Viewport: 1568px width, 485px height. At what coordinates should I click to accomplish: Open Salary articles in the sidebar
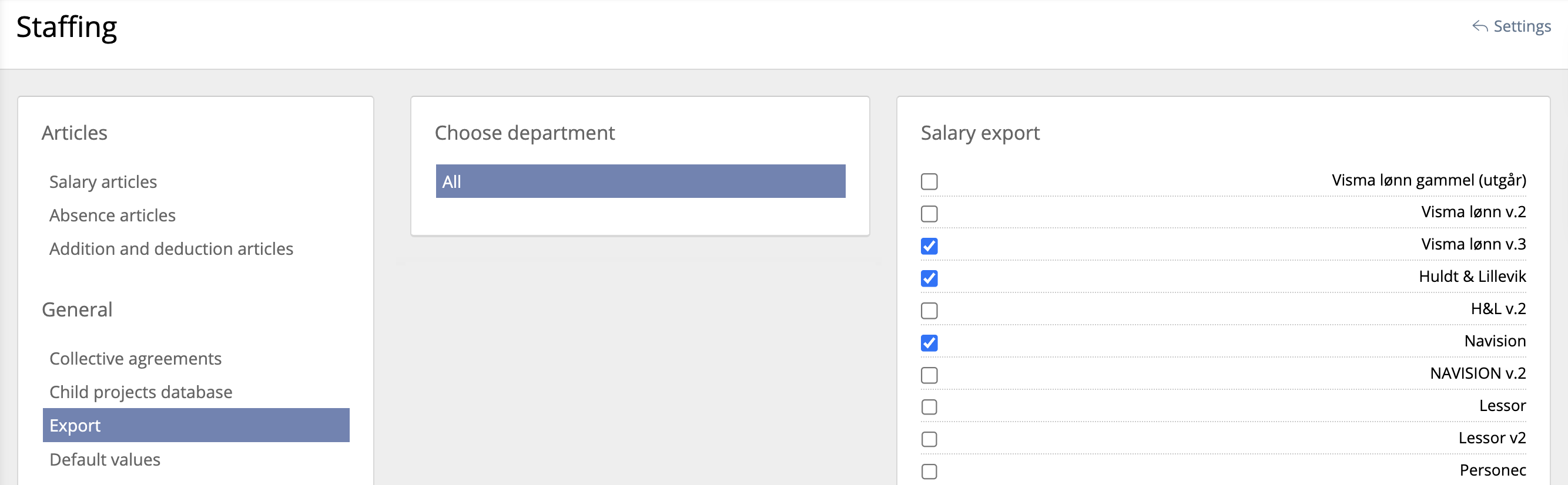(x=103, y=181)
